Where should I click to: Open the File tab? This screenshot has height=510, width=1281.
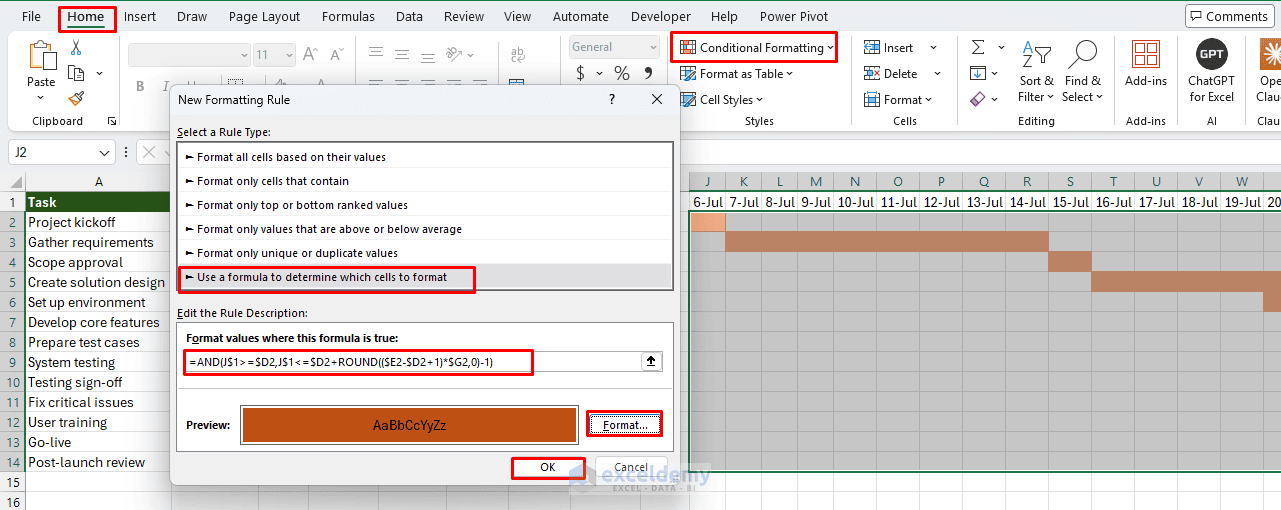(31, 17)
